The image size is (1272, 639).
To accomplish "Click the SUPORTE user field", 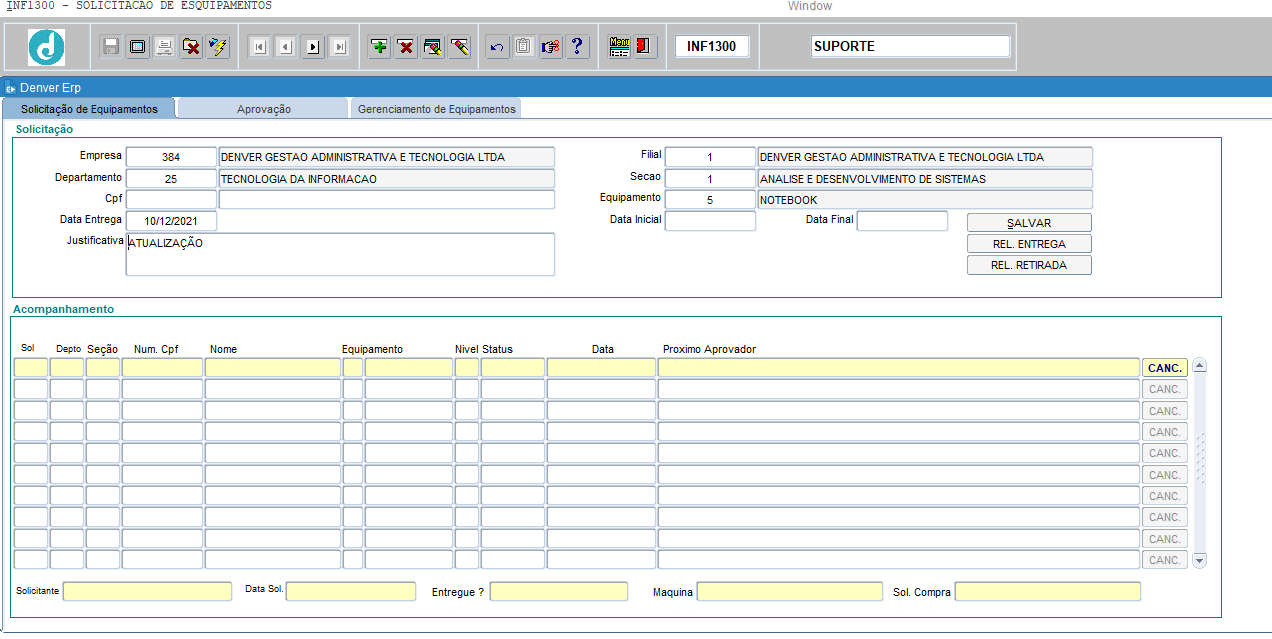I will (x=910, y=46).
